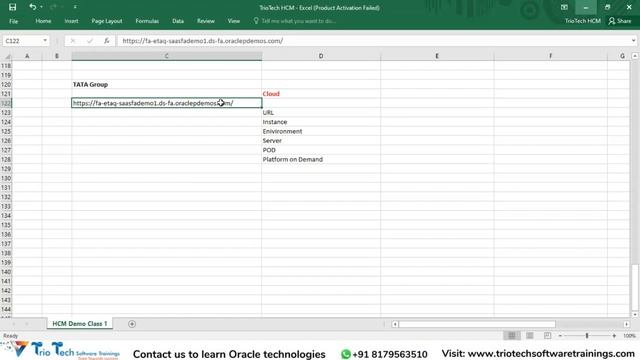Select column E header
Screen dimensions: 640x360
437,56
